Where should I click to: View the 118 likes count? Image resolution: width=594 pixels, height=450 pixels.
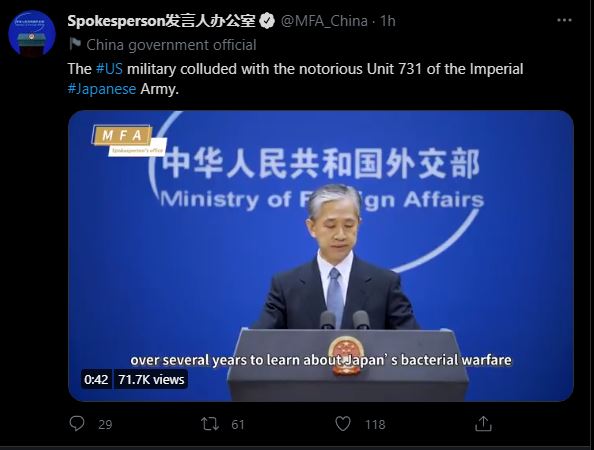pos(375,425)
